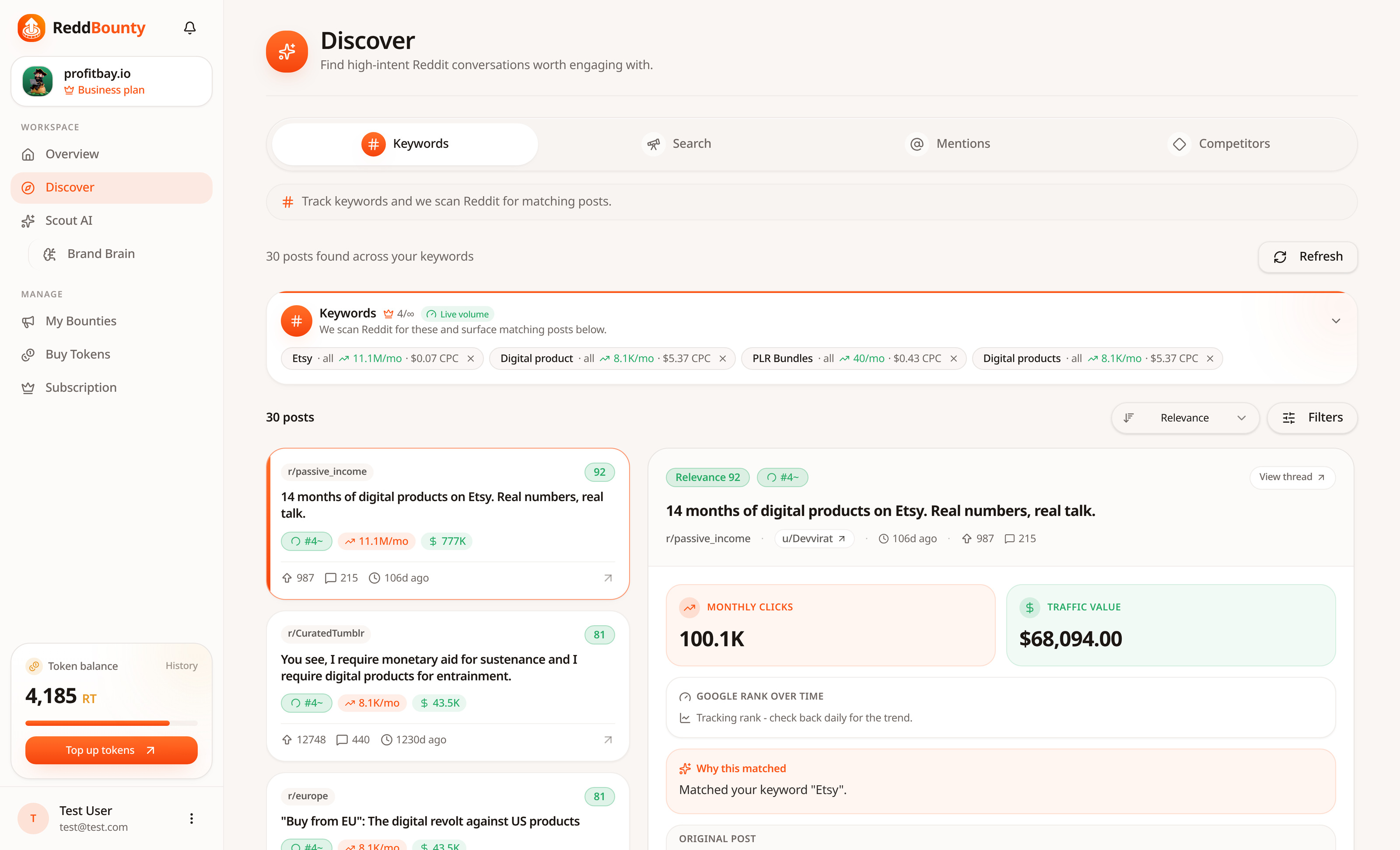The width and height of the screenshot is (1400, 850).
Task: Open Overview in the sidebar
Action: click(112, 154)
